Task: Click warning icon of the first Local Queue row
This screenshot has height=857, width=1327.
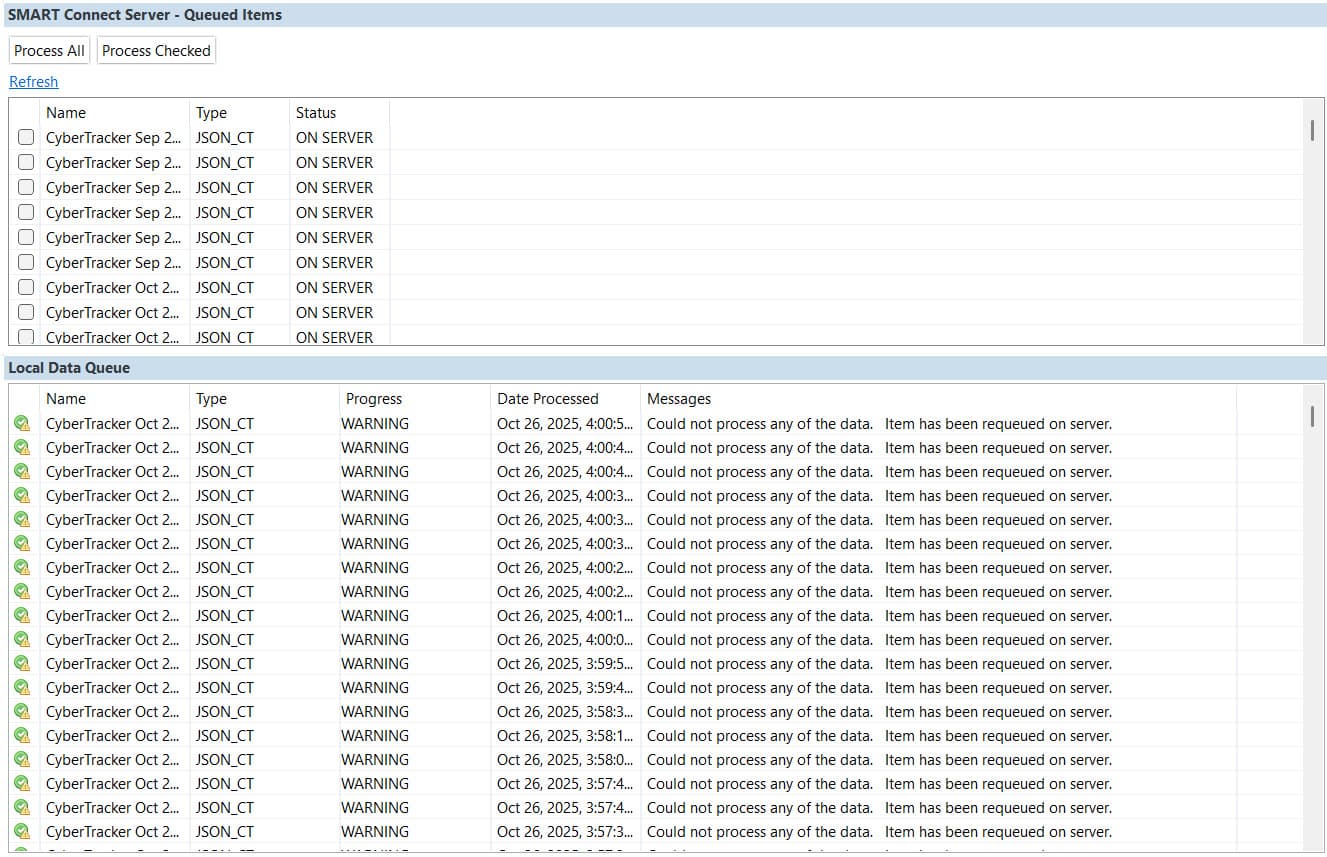Action: [22, 424]
